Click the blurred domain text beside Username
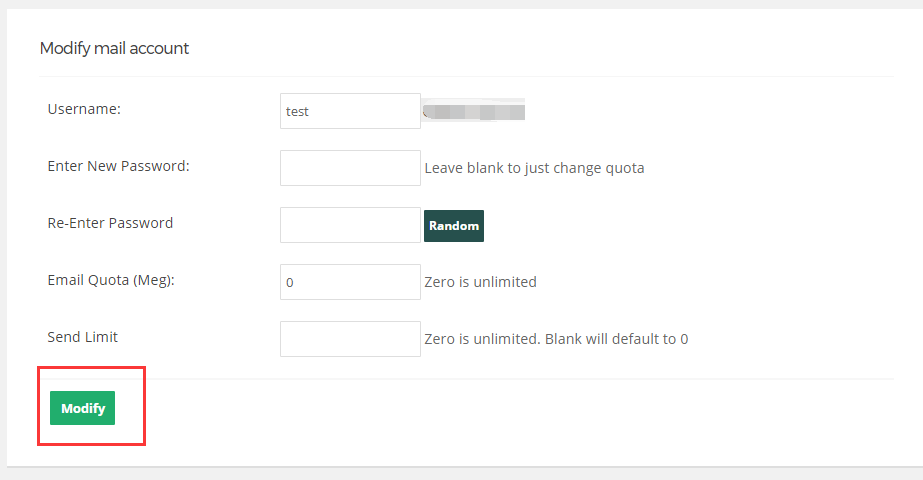Screen dimensions: 923x480 tap(474, 111)
